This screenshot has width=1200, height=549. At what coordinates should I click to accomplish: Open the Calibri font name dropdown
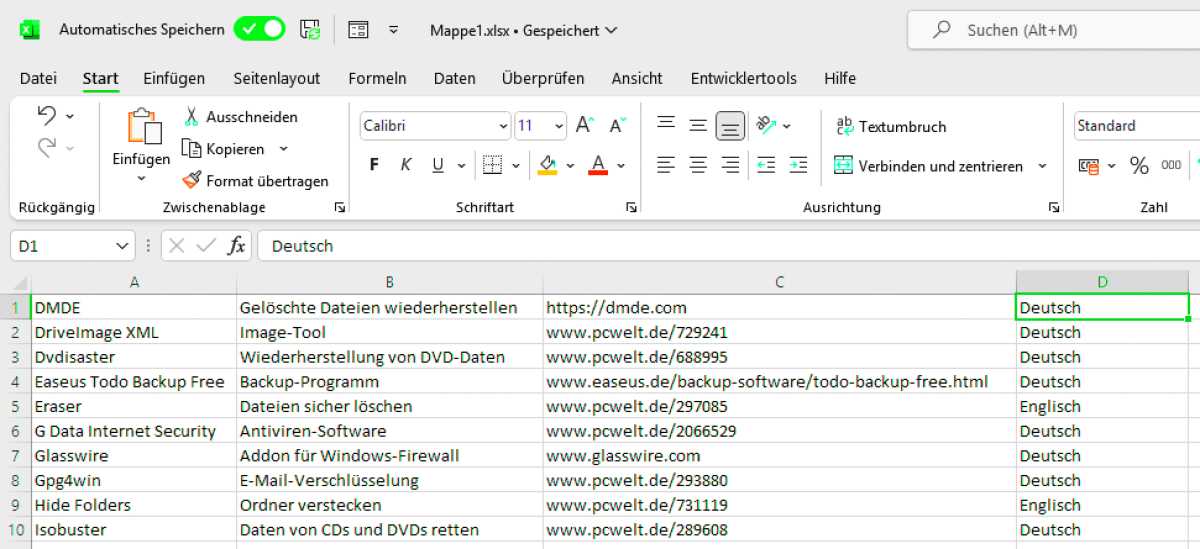tap(503, 127)
